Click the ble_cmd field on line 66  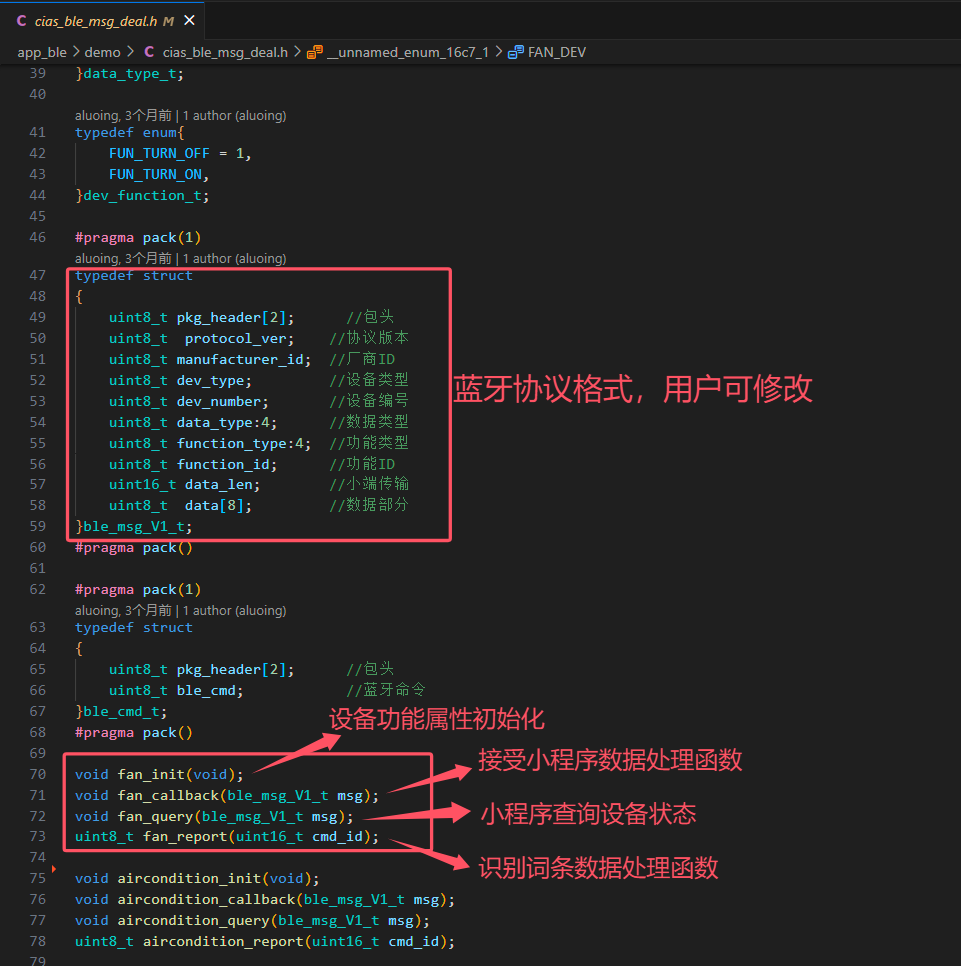206,690
